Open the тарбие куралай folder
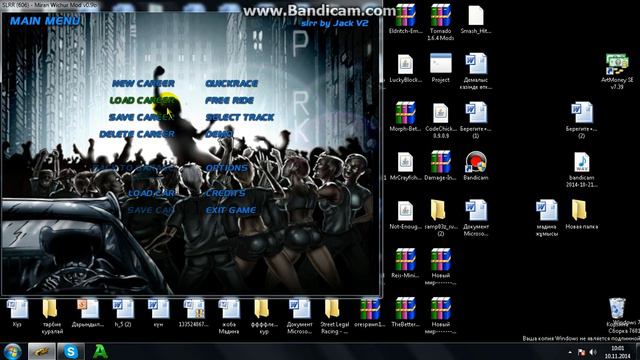 point(50,309)
